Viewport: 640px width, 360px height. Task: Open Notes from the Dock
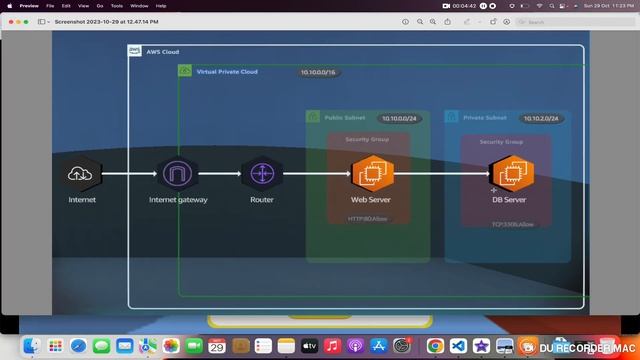[286, 346]
